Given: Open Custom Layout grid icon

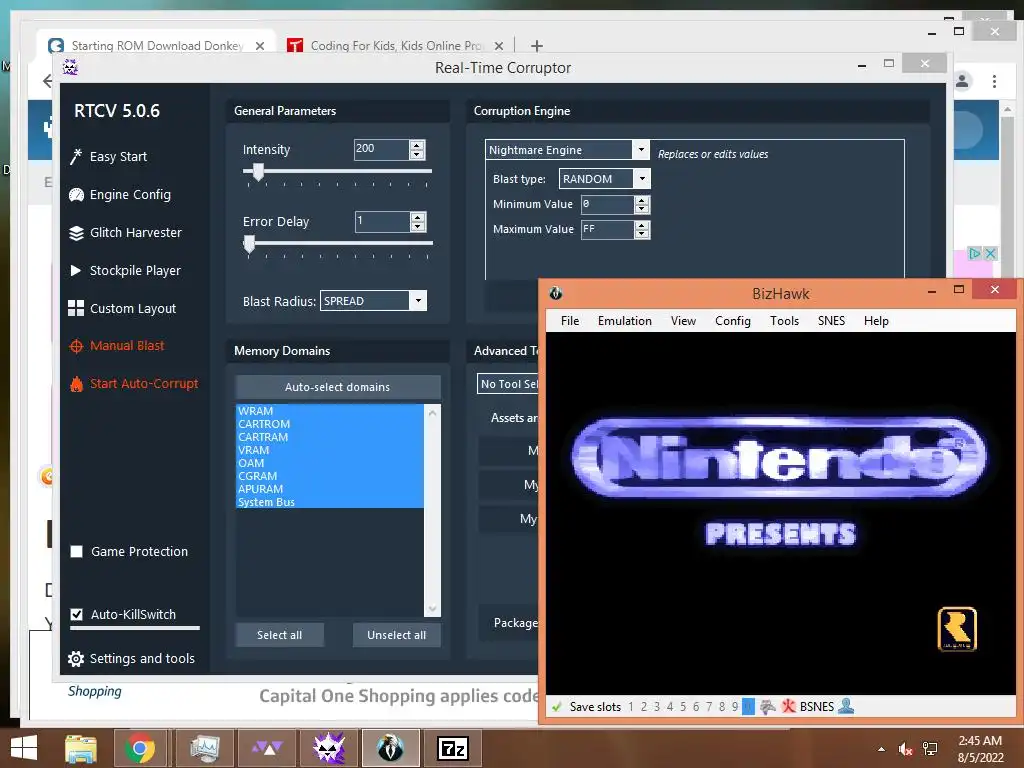Looking at the screenshot, I should coord(76,308).
